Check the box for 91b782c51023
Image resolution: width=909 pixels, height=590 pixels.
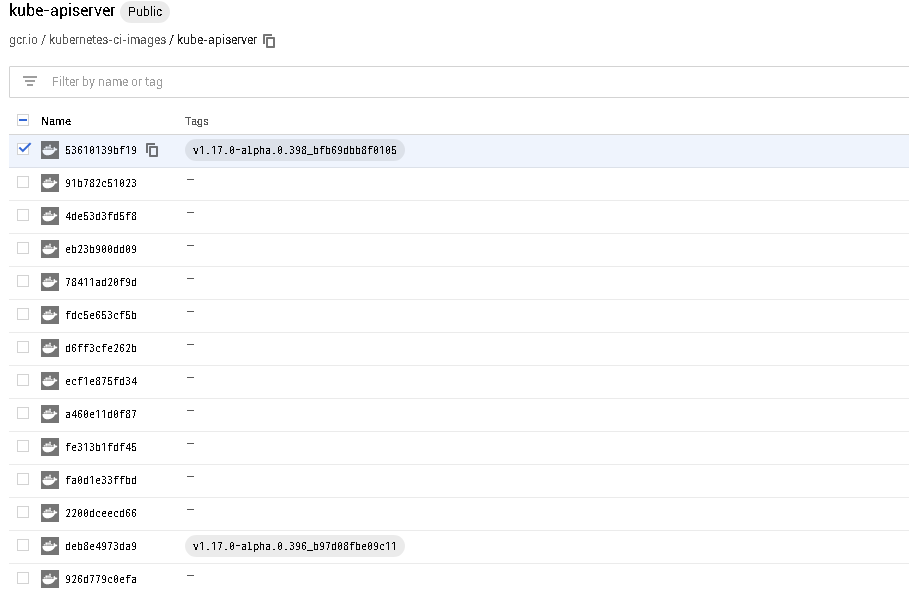[23, 182]
